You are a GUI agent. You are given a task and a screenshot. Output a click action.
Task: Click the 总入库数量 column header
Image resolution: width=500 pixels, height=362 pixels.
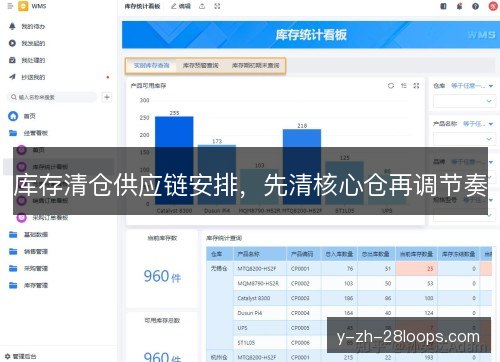[339, 254]
